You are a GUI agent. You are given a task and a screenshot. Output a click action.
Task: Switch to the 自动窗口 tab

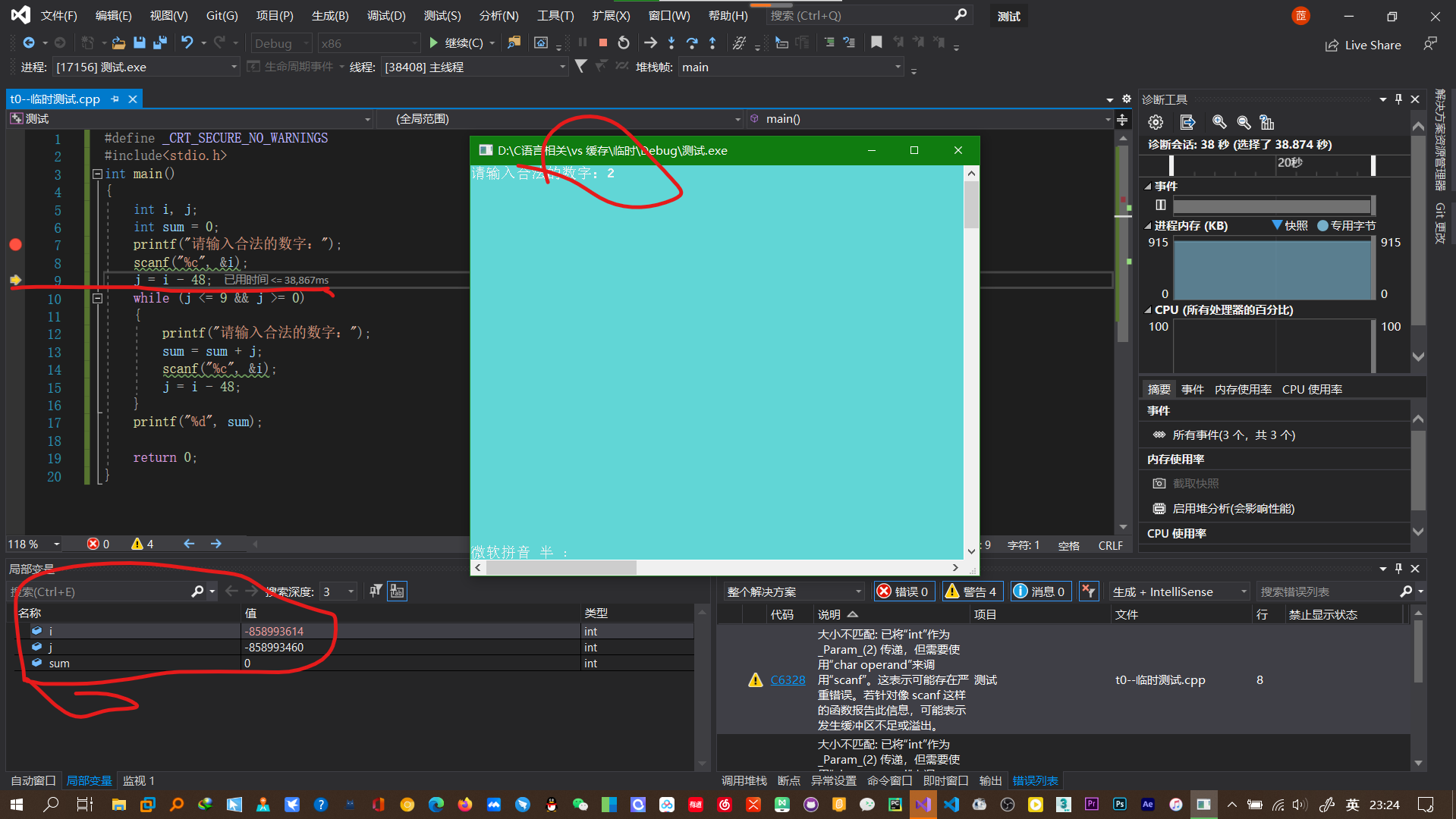[x=33, y=780]
